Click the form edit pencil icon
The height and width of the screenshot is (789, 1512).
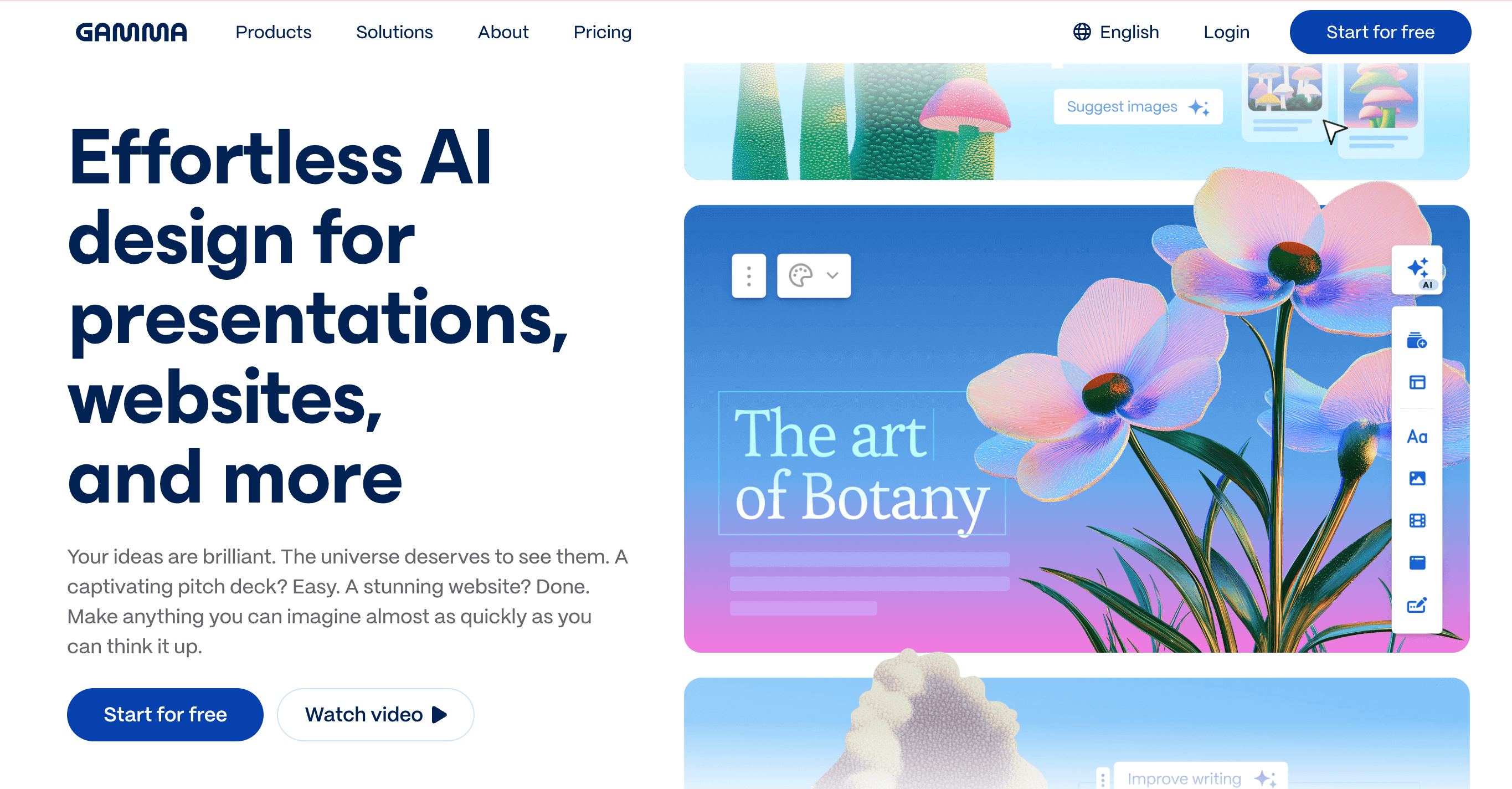click(1417, 605)
